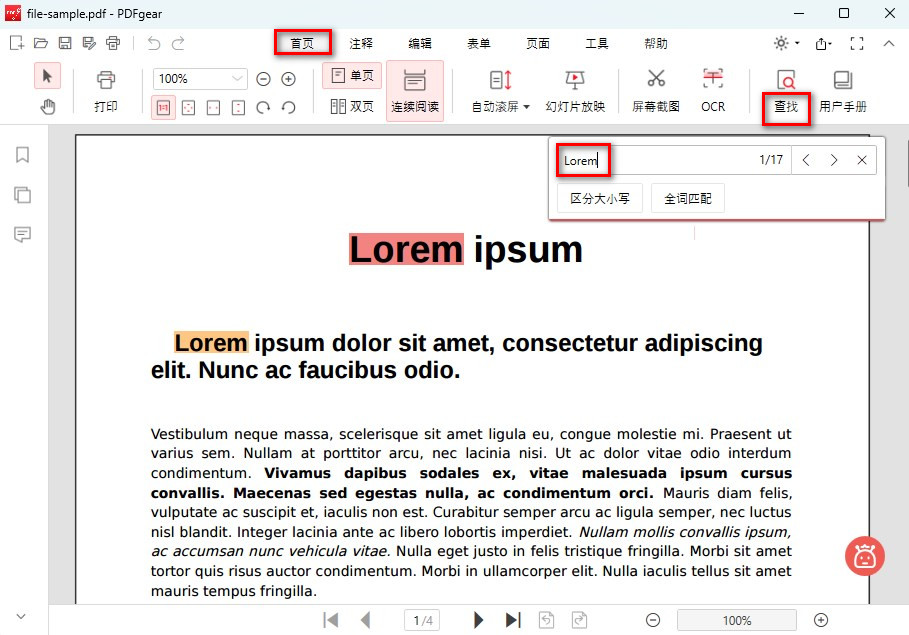The width and height of the screenshot is (909, 635).
Task: Start OCR text recognition
Action: tap(712, 89)
